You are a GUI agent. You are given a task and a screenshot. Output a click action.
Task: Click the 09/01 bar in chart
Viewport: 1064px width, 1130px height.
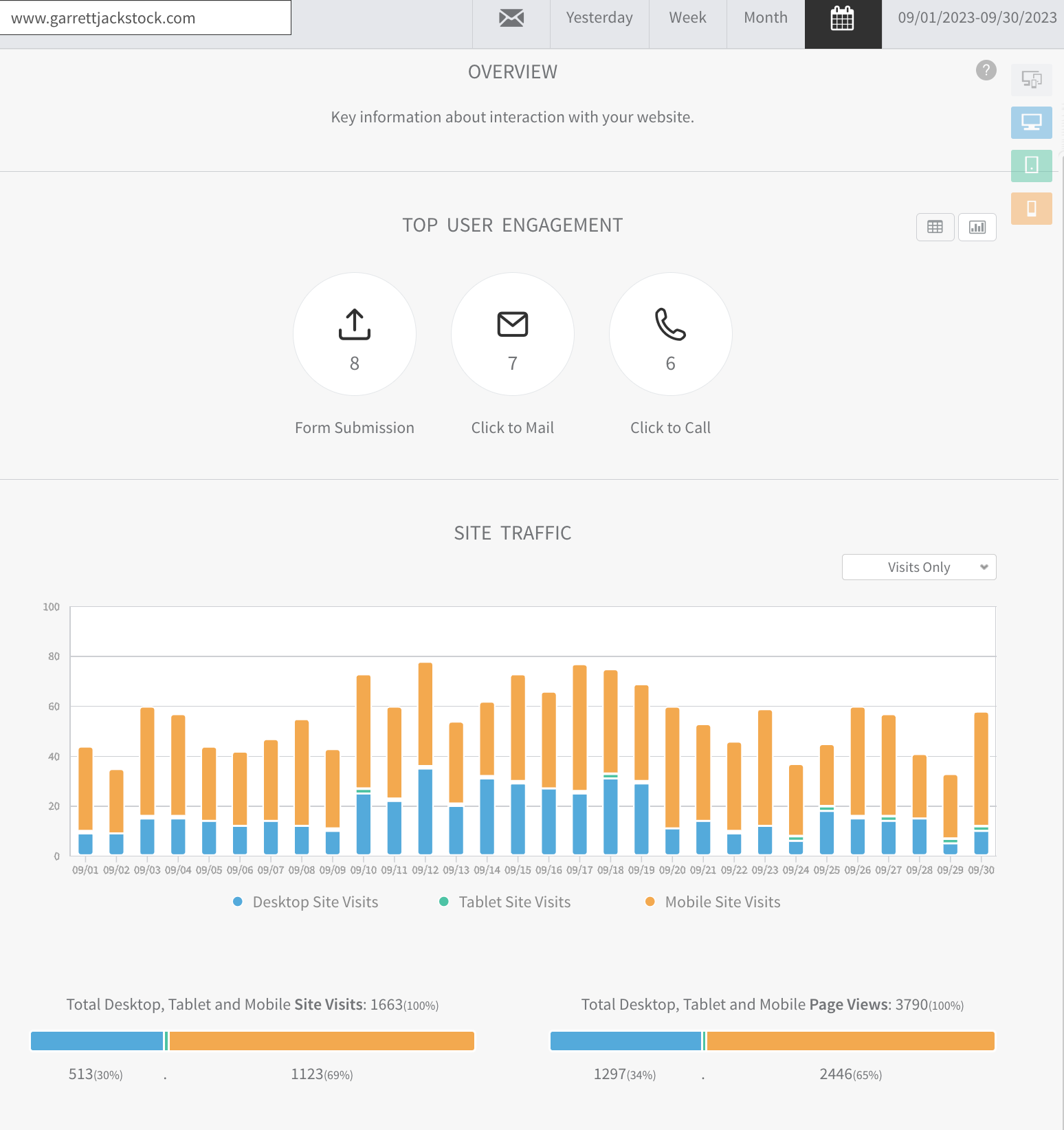click(86, 801)
